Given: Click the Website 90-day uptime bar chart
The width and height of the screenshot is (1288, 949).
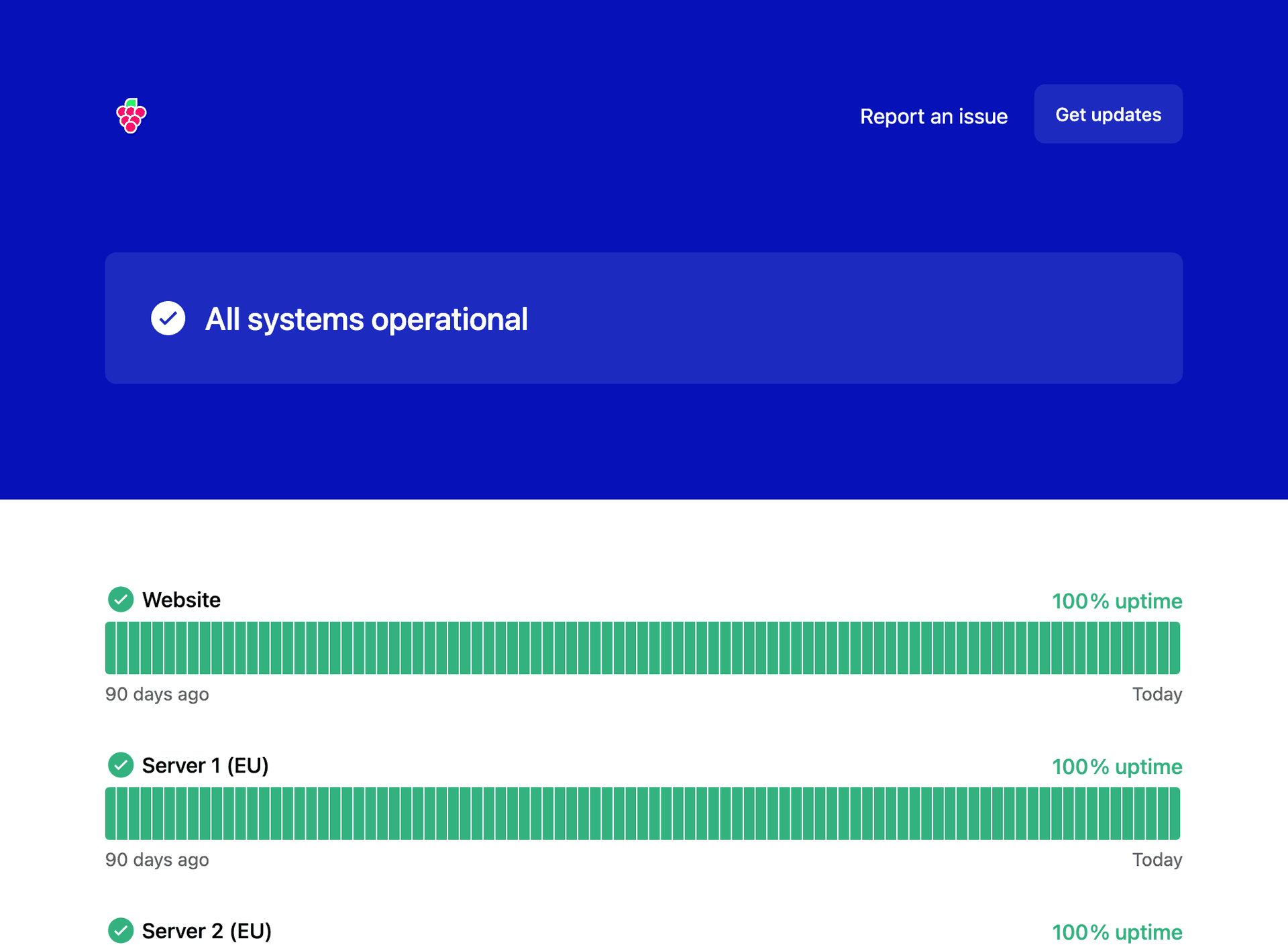Looking at the screenshot, I should [x=643, y=648].
